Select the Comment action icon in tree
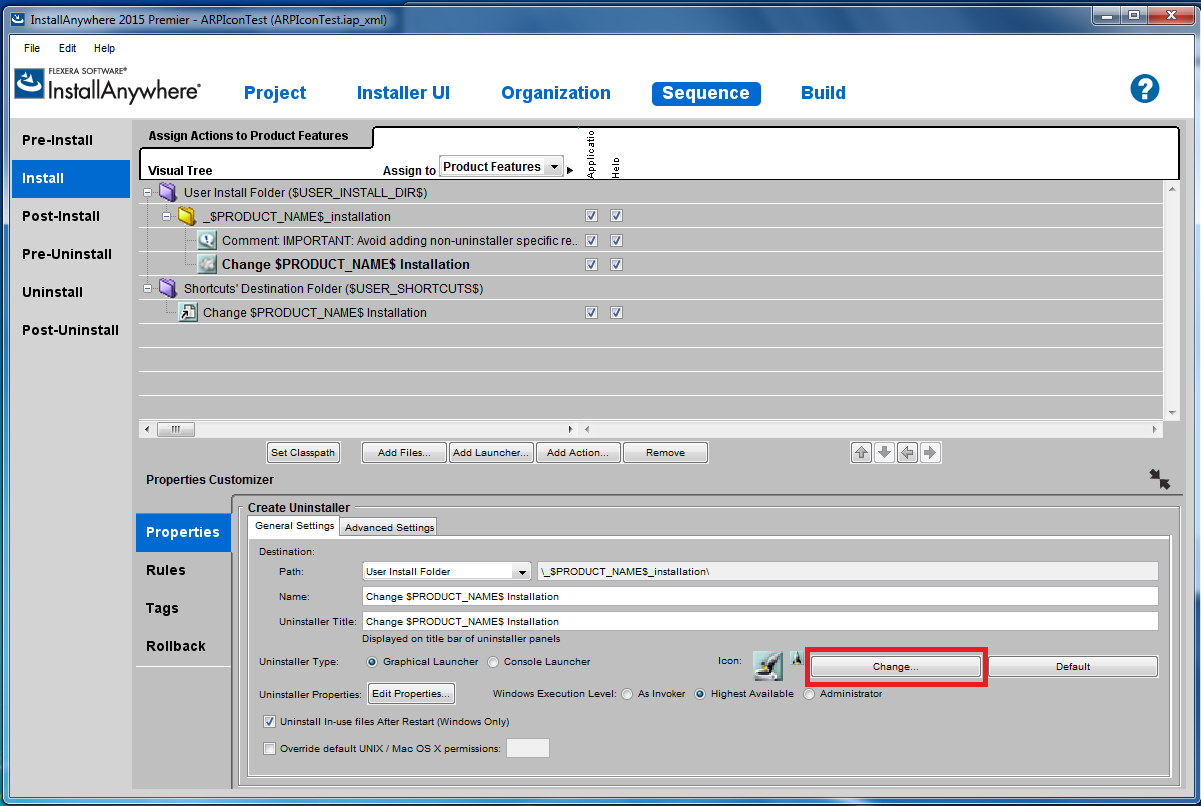This screenshot has width=1201, height=806. (207, 240)
